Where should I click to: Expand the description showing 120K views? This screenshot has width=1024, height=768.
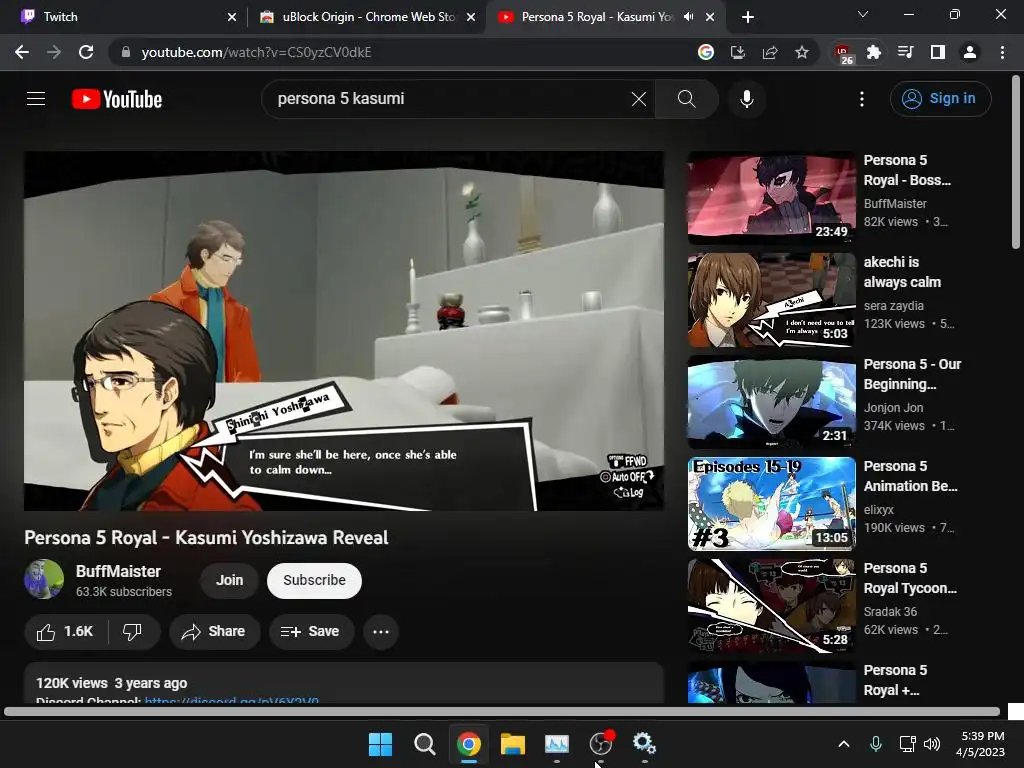[x=344, y=684]
